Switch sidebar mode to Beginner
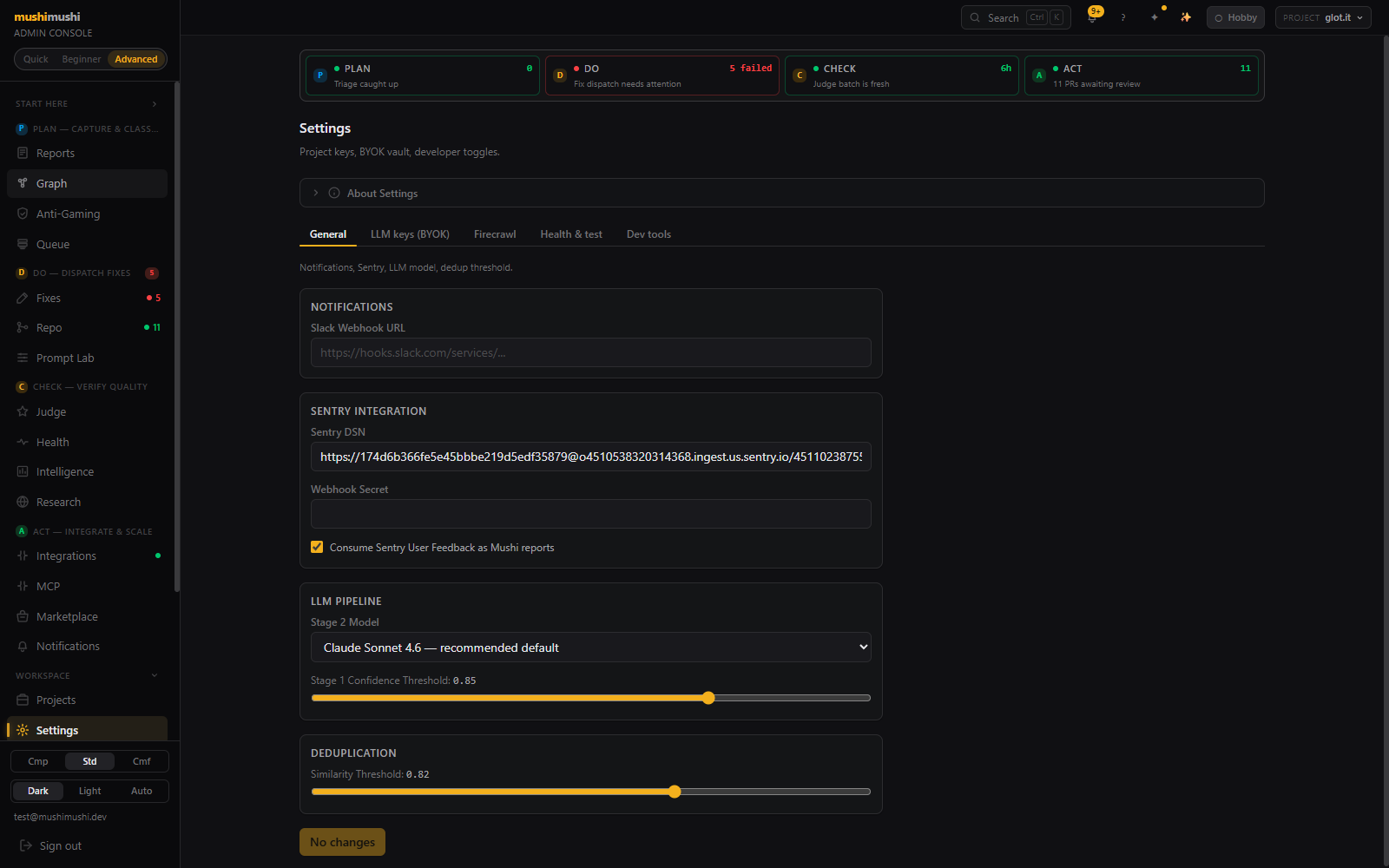This screenshot has height=868, width=1389. [x=82, y=59]
